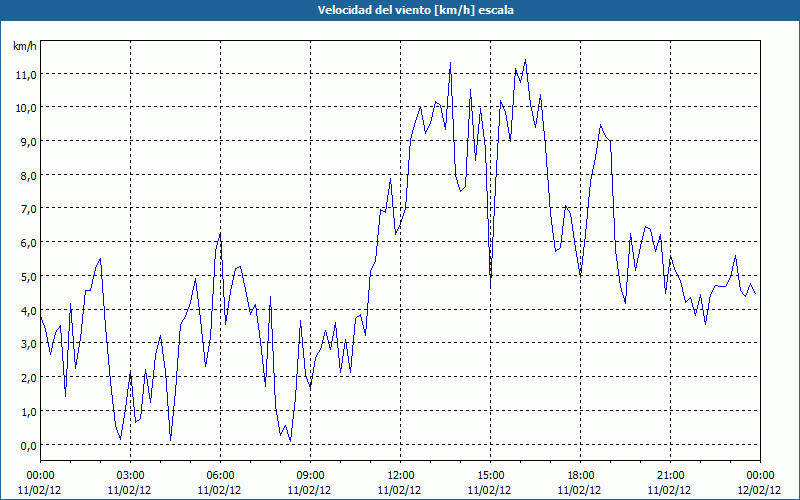800x500 pixels.
Task: Select the 11,0 y-axis label
Action: (25, 74)
